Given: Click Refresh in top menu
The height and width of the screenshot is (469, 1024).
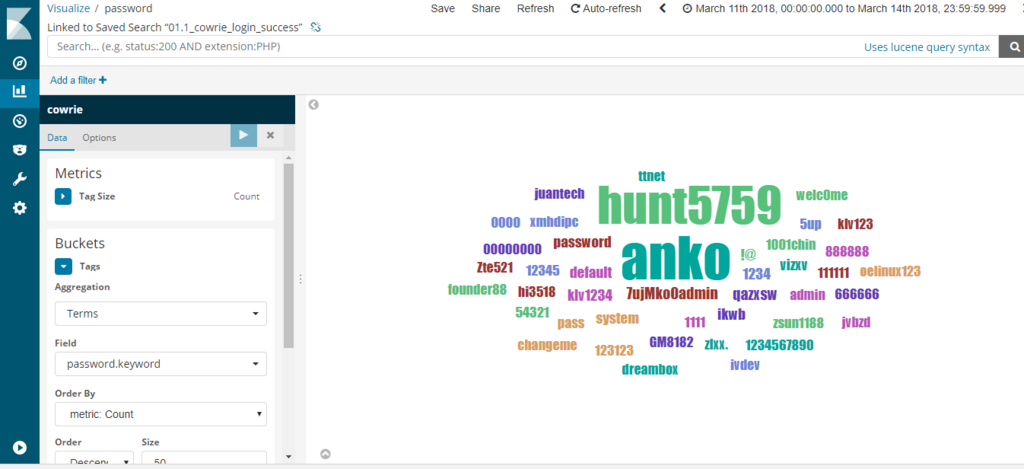Looking at the screenshot, I should click(x=536, y=8).
